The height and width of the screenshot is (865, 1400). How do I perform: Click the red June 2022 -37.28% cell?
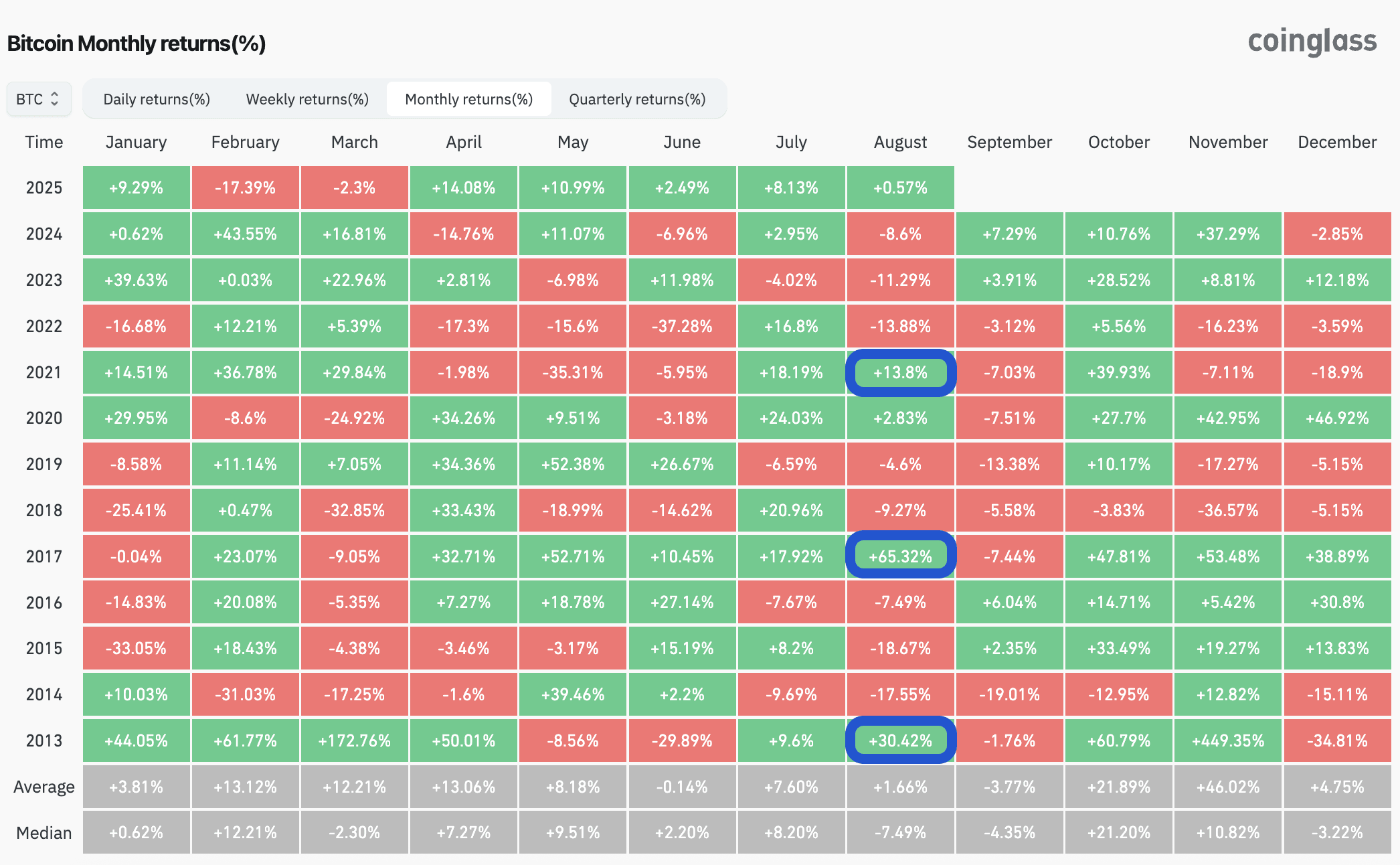click(682, 326)
